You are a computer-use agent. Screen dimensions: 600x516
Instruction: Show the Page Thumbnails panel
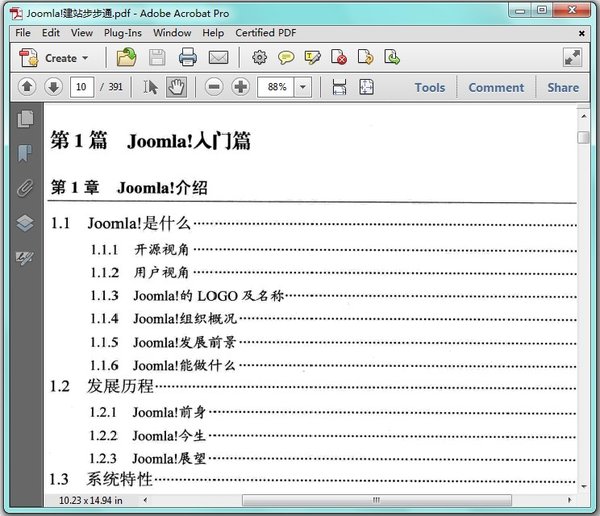(x=25, y=119)
